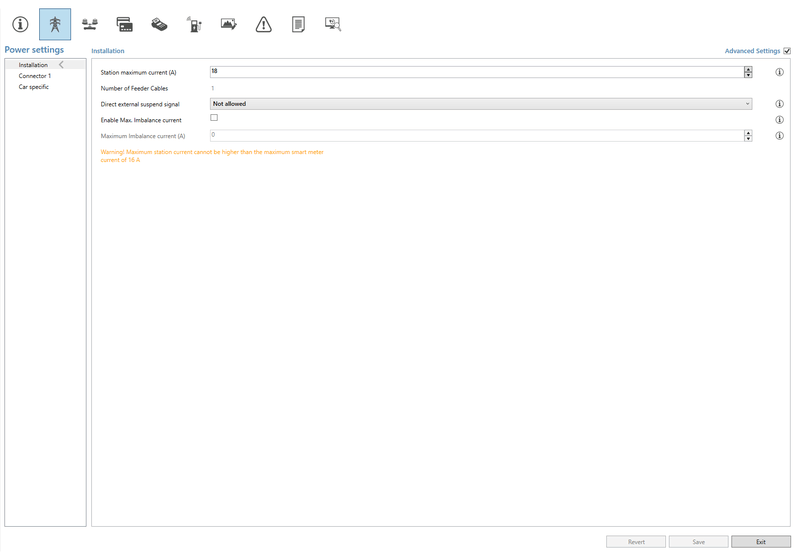800x556 pixels.
Task: Open the picture/display settings icon
Action: click(x=229, y=24)
